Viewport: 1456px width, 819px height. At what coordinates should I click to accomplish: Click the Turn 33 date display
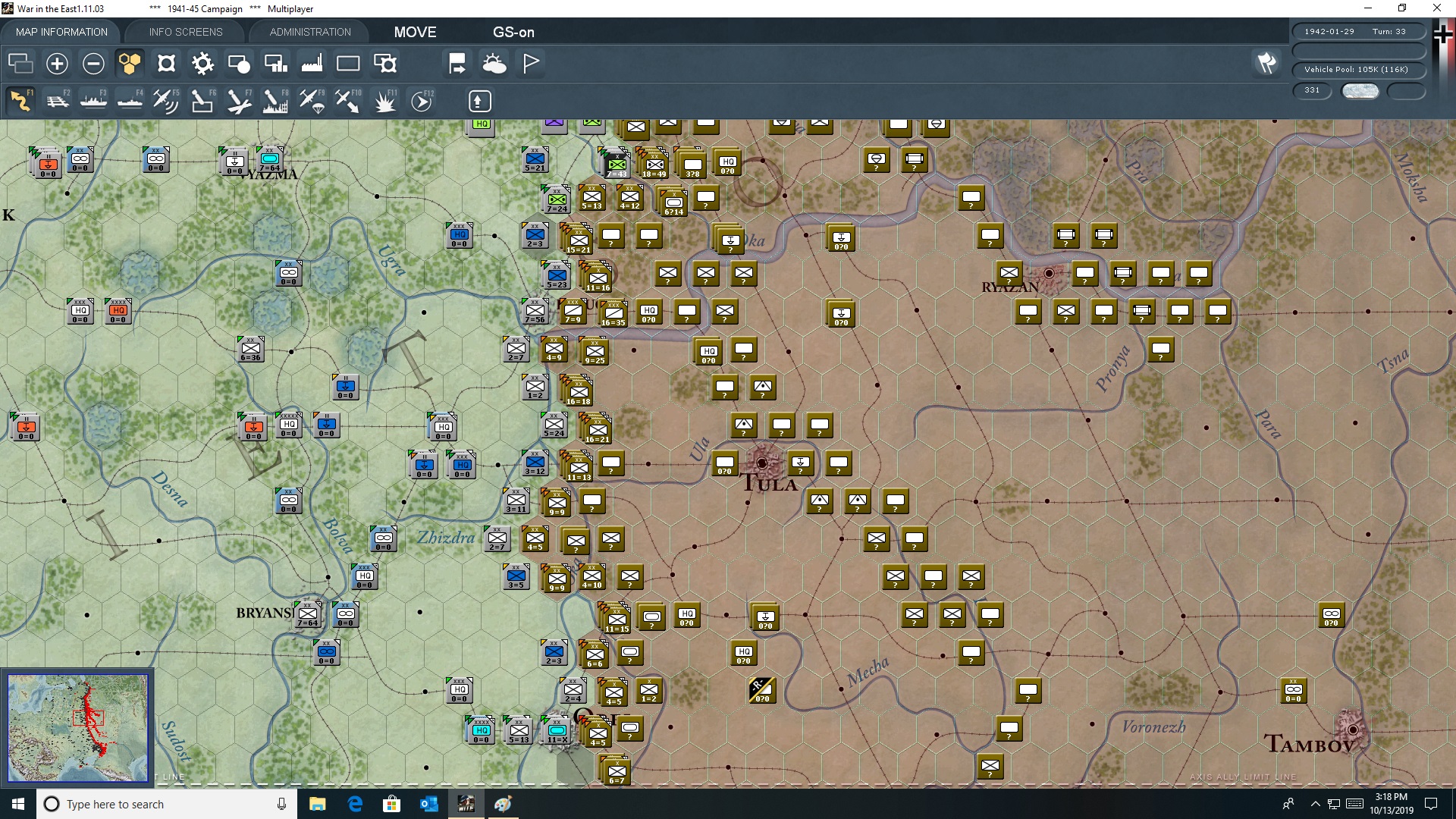1359,31
